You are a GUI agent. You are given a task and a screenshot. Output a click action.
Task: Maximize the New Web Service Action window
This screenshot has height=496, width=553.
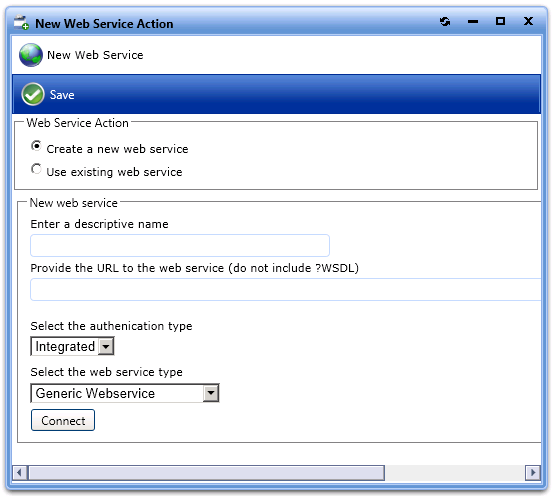coord(500,21)
